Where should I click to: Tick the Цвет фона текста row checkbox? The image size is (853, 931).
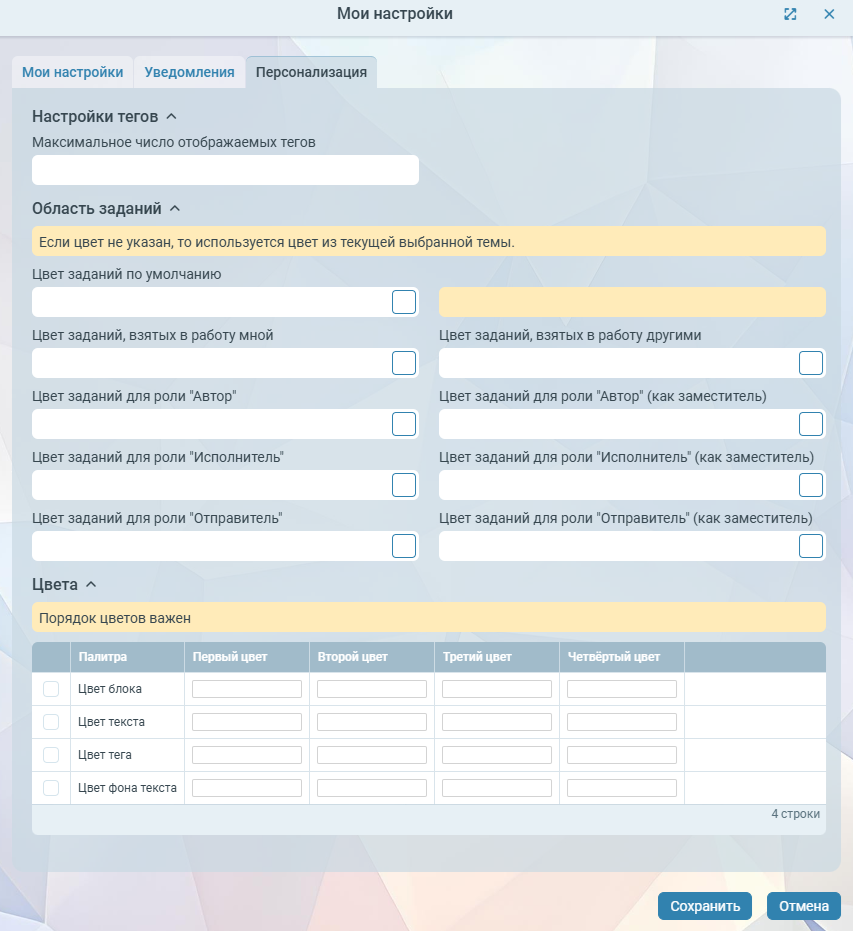point(51,788)
